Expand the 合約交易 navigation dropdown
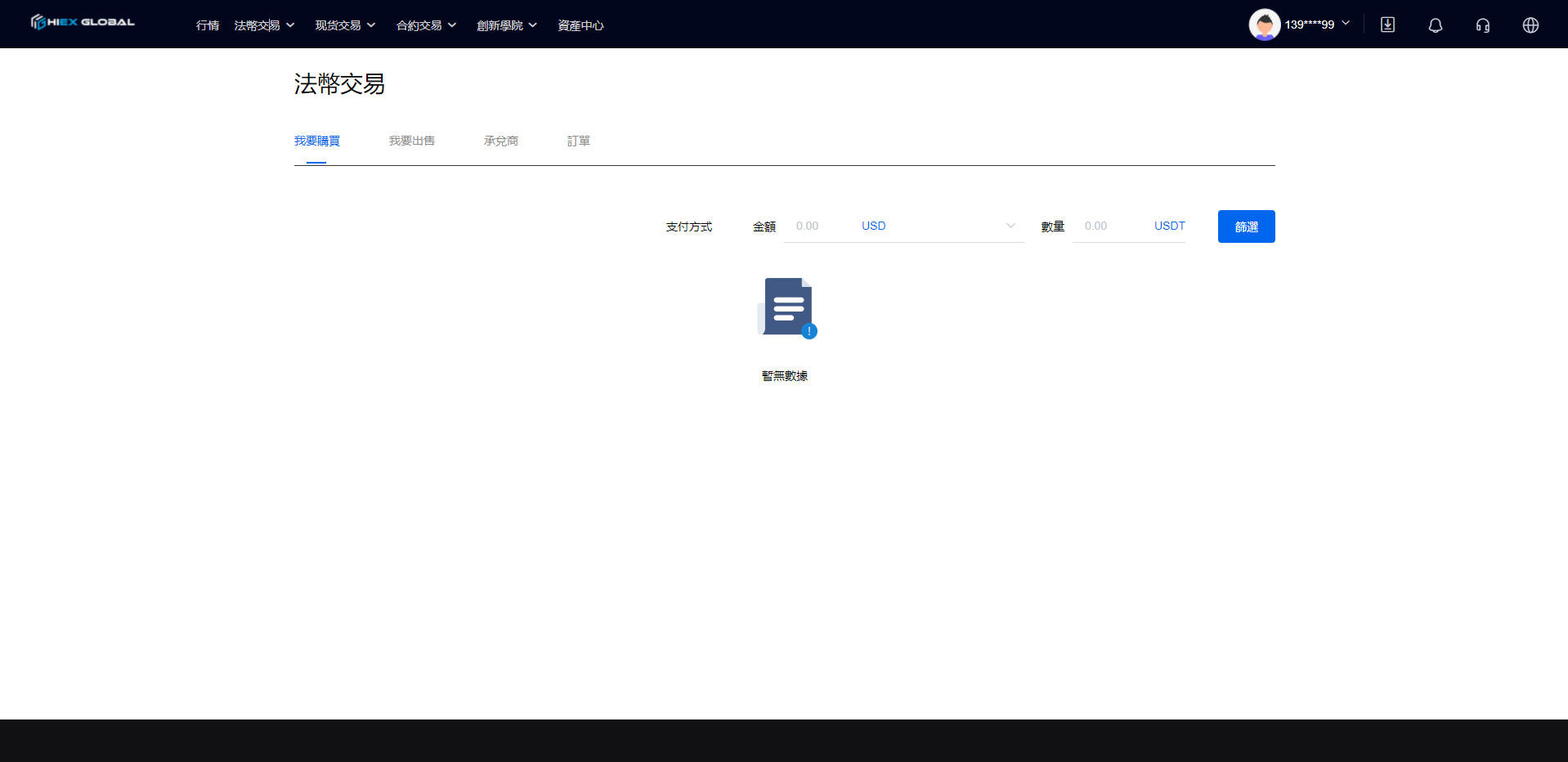This screenshot has height=762, width=1568. (426, 25)
